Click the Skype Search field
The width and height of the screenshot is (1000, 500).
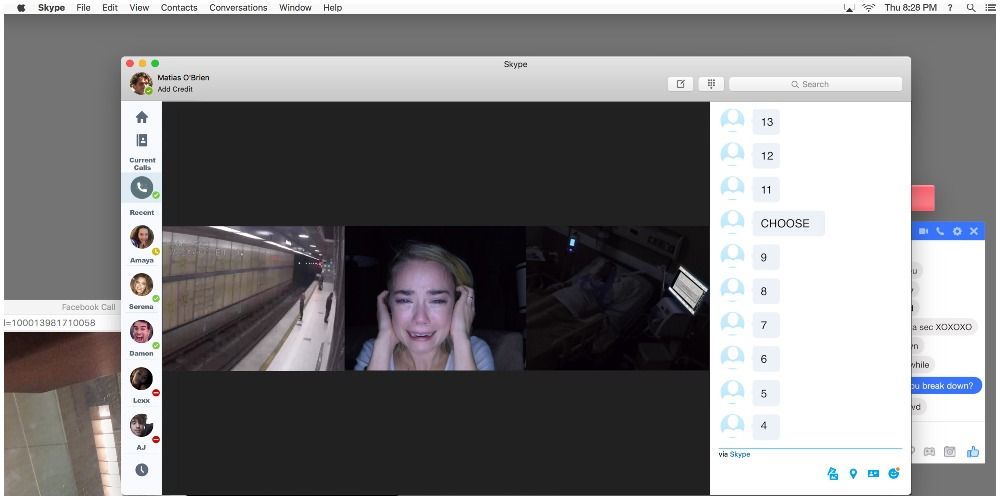point(816,84)
